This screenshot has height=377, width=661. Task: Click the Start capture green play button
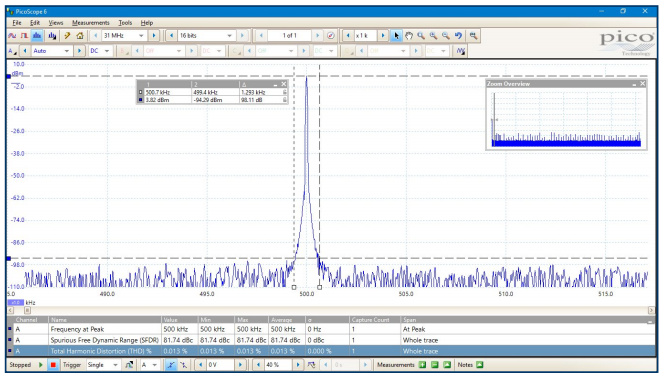(x=41, y=365)
